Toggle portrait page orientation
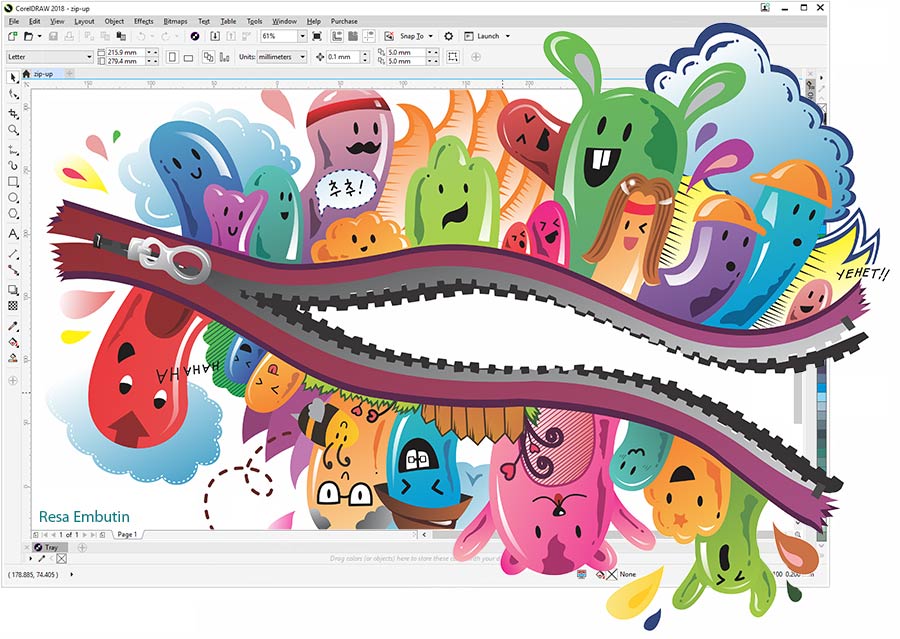This screenshot has height=639, width=900. click(x=171, y=57)
